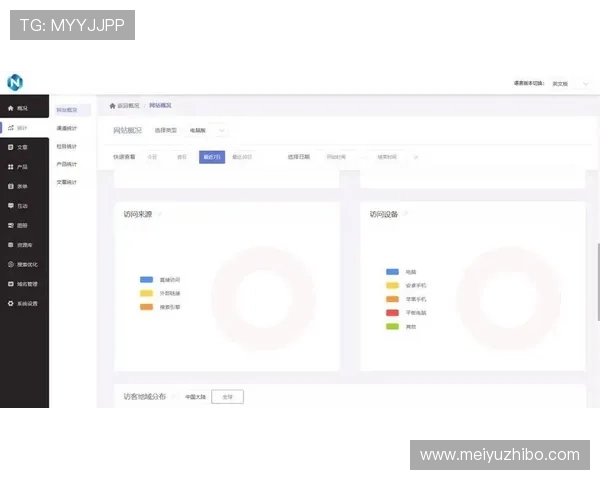Select 栏目统计 in the submenu
Viewport: 600px width, 480px height.
pos(67,146)
